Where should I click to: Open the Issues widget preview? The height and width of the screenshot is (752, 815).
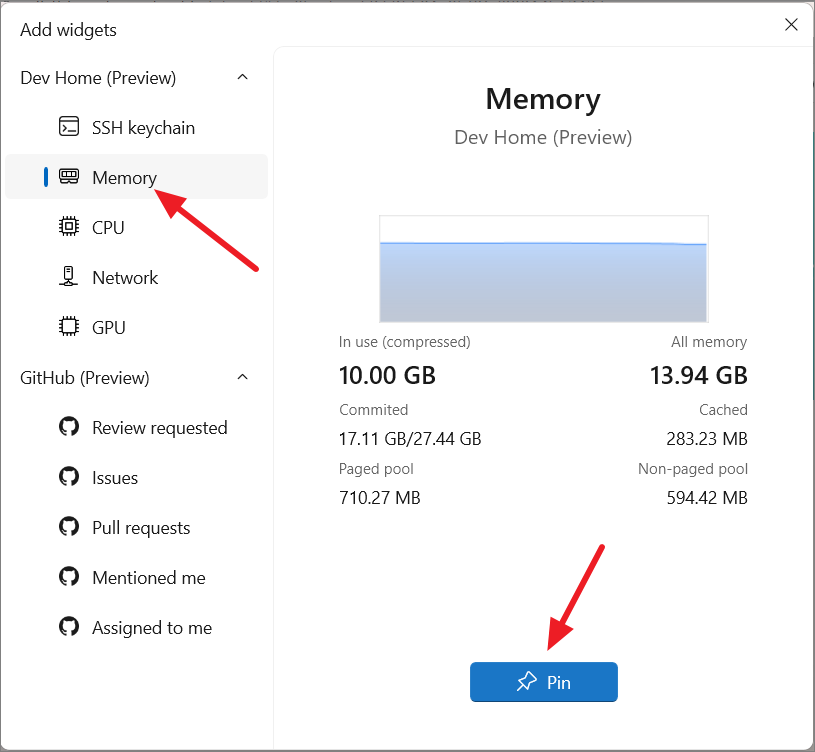[136, 477]
